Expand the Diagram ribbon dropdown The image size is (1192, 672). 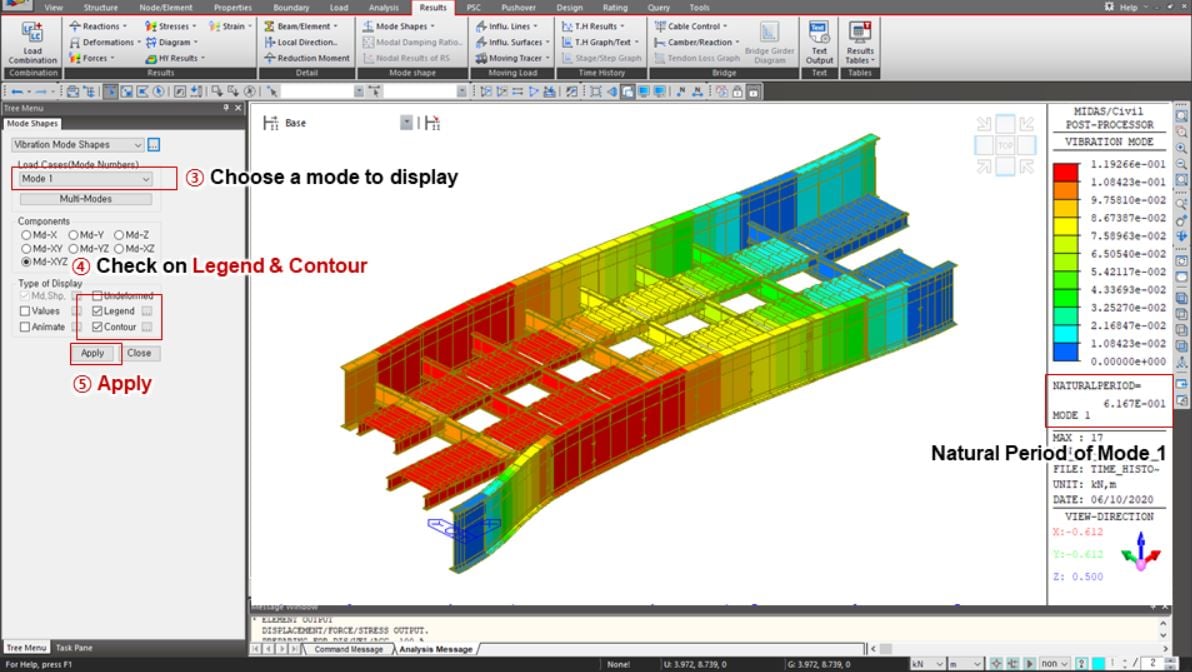coord(195,43)
